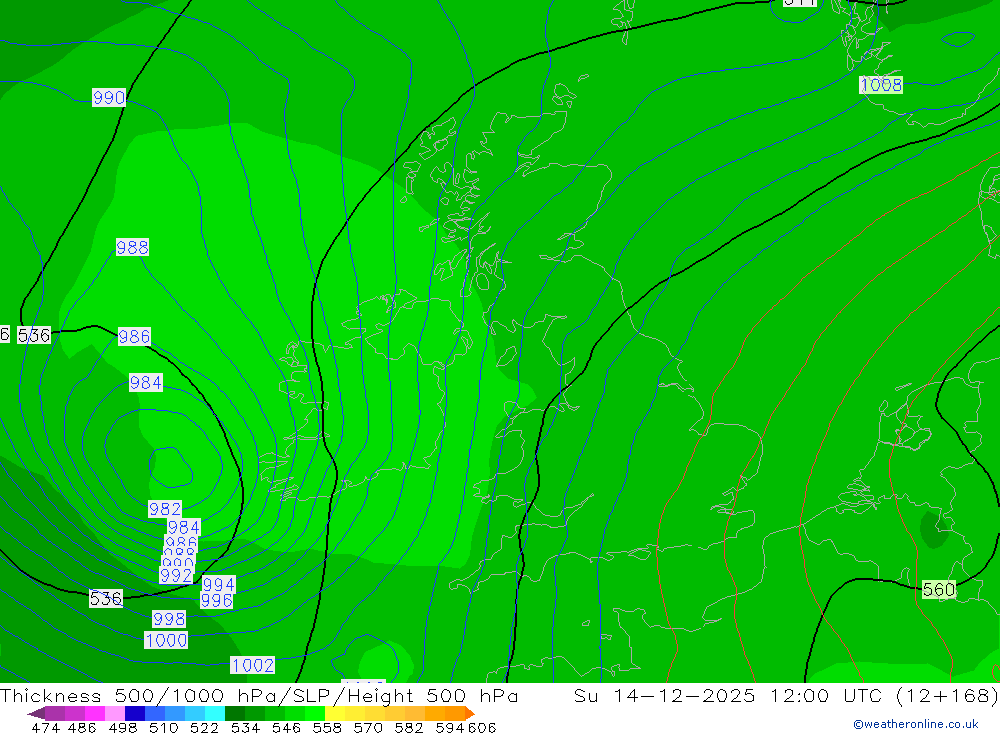Click the 510 legend value
This screenshot has width=1000, height=733.
tap(163, 727)
